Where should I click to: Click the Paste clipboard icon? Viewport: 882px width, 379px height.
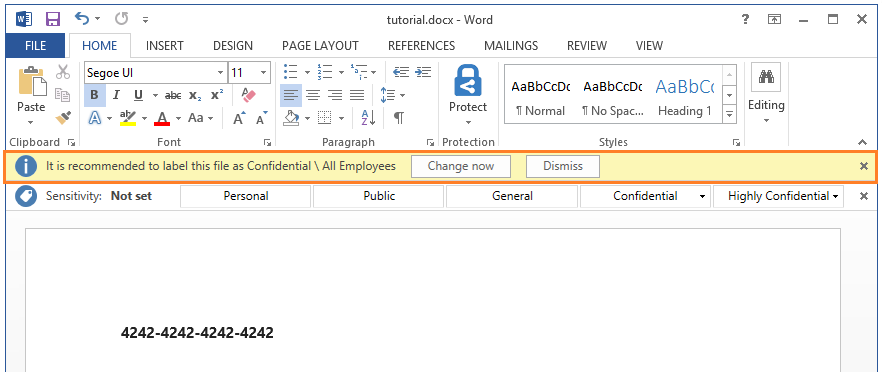(32, 82)
